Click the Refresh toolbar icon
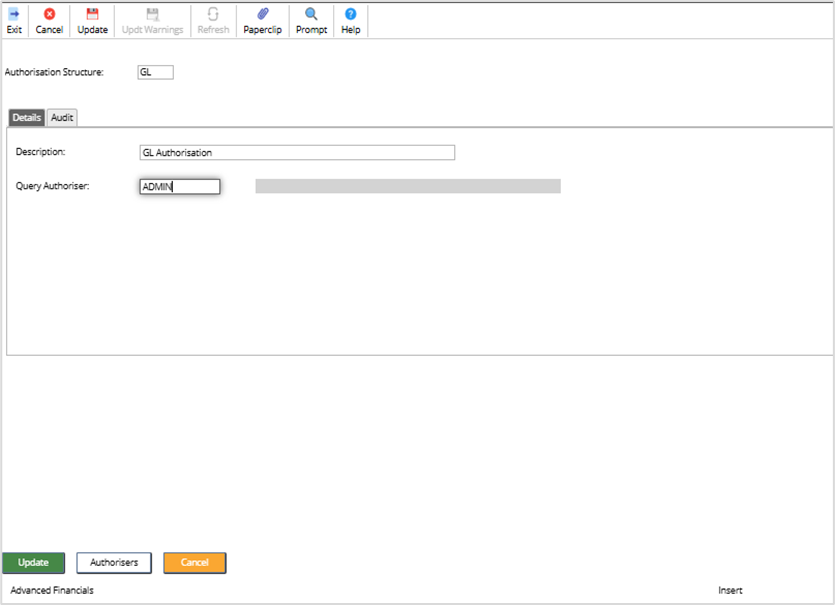This screenshot has height=605, width=835. (x=213, y=14)
